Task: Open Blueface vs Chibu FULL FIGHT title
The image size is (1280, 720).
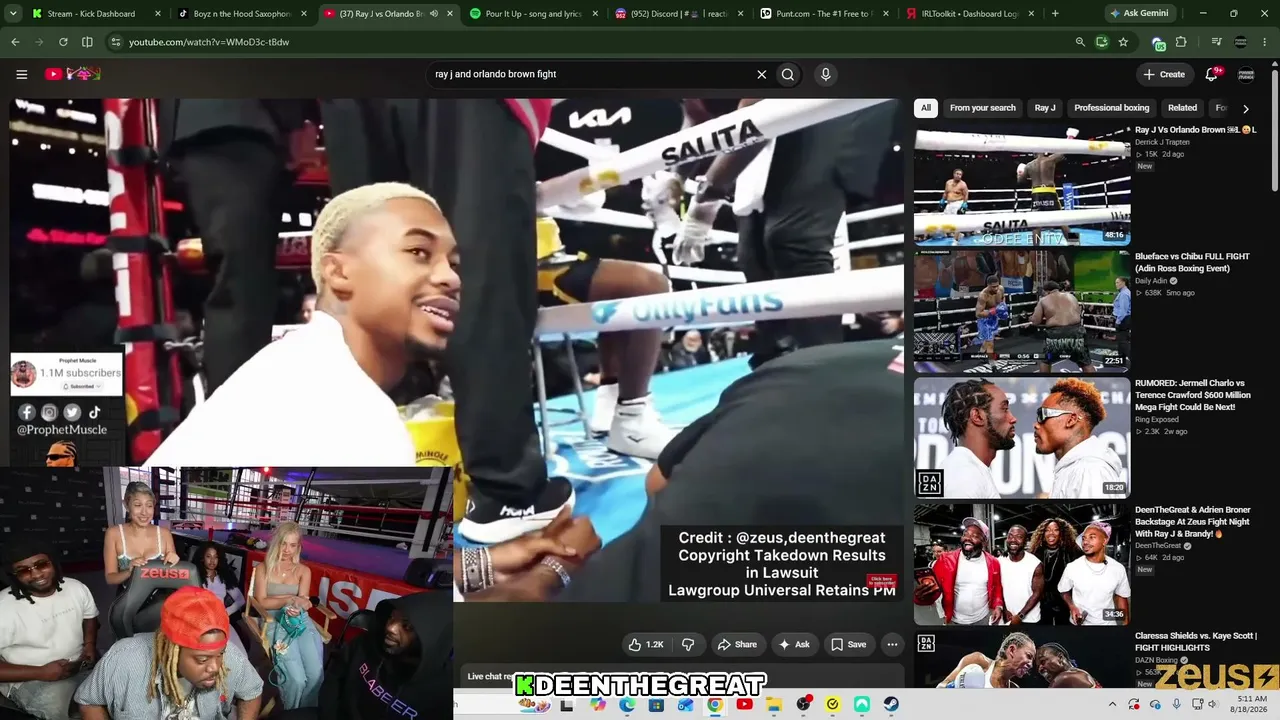Action: click(1192, 263)
